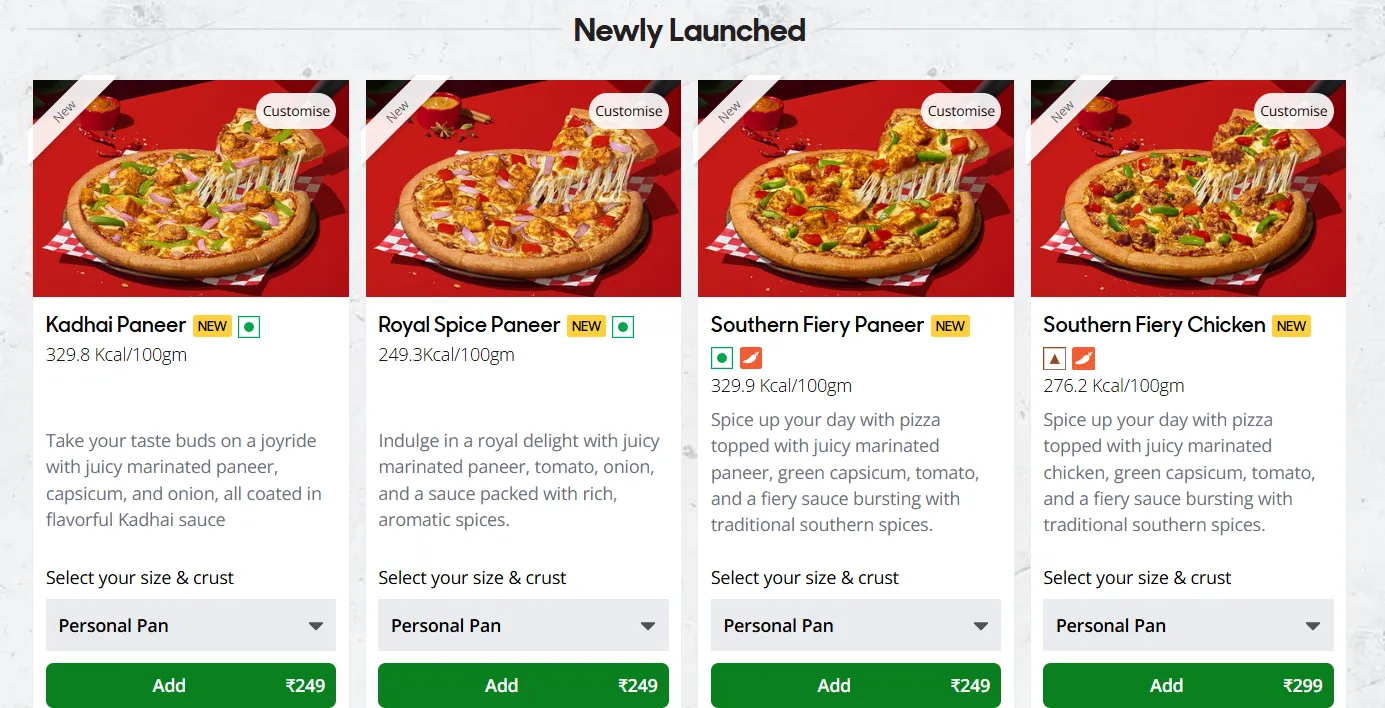Click the chili spice icon under Southern Fiery Chicken
The height and width of the screenshot is (708, 1385).
click(x=1083, y=357)
